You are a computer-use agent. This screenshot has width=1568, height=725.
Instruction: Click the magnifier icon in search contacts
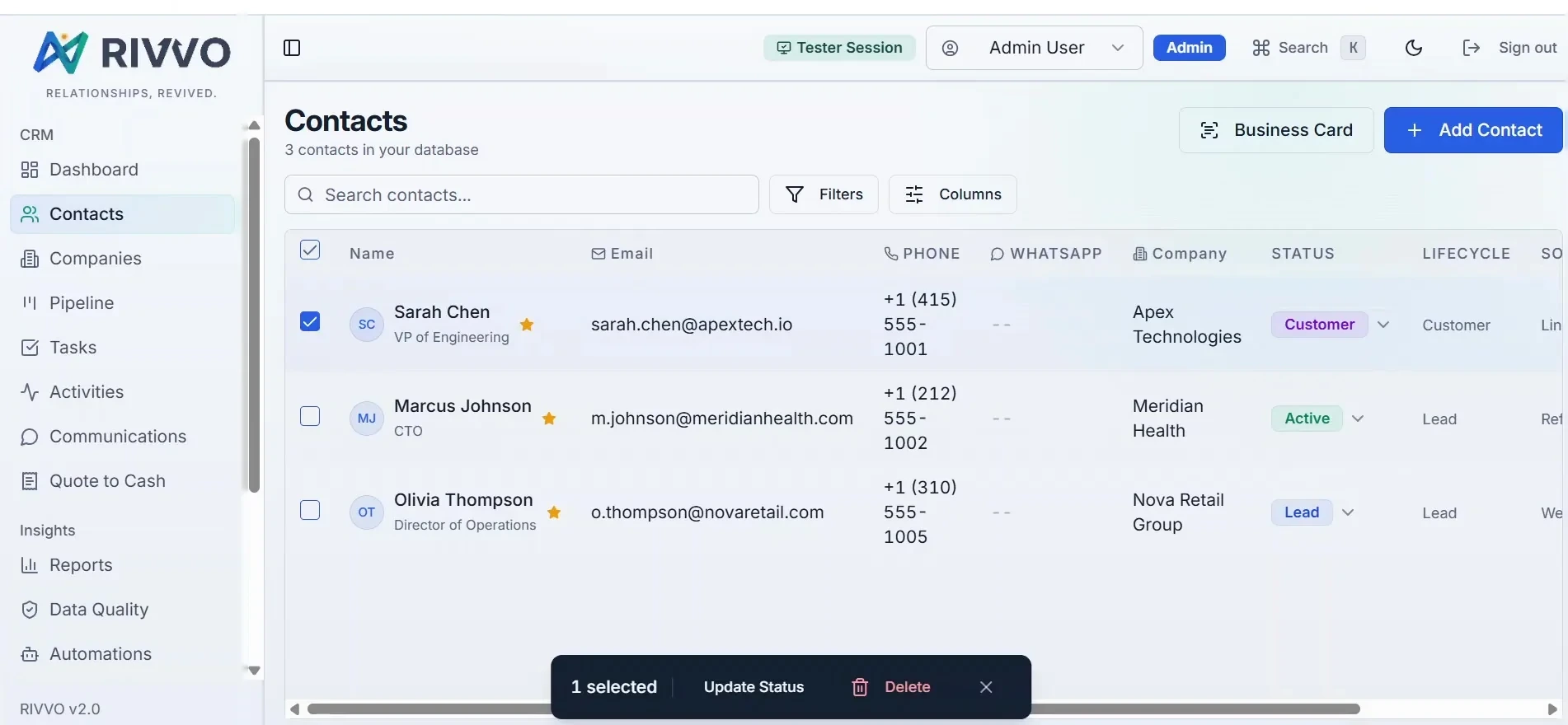click(305, 194)
